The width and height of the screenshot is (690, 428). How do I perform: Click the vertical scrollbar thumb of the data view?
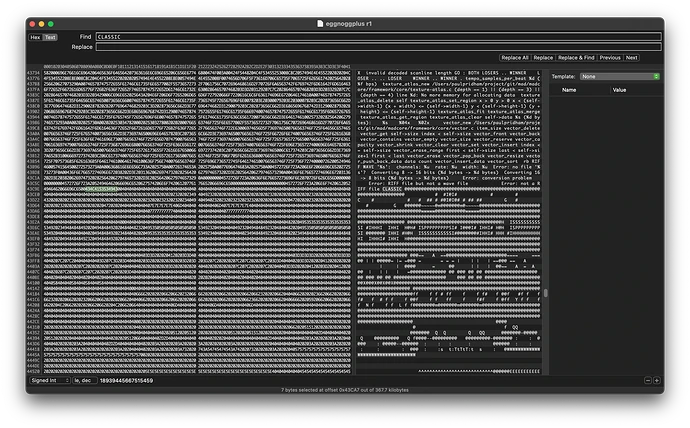pos(546,293)
